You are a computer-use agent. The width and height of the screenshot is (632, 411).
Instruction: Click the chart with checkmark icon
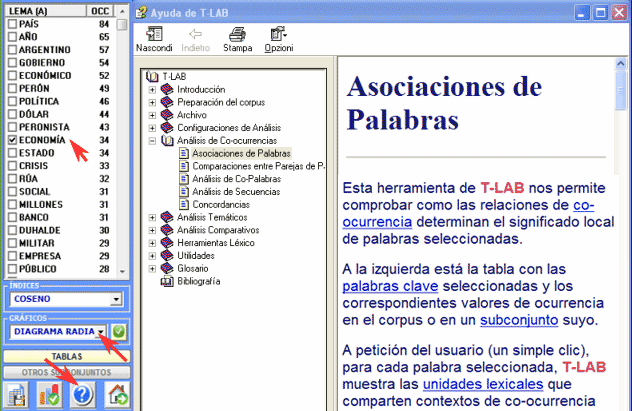[50, 394]
